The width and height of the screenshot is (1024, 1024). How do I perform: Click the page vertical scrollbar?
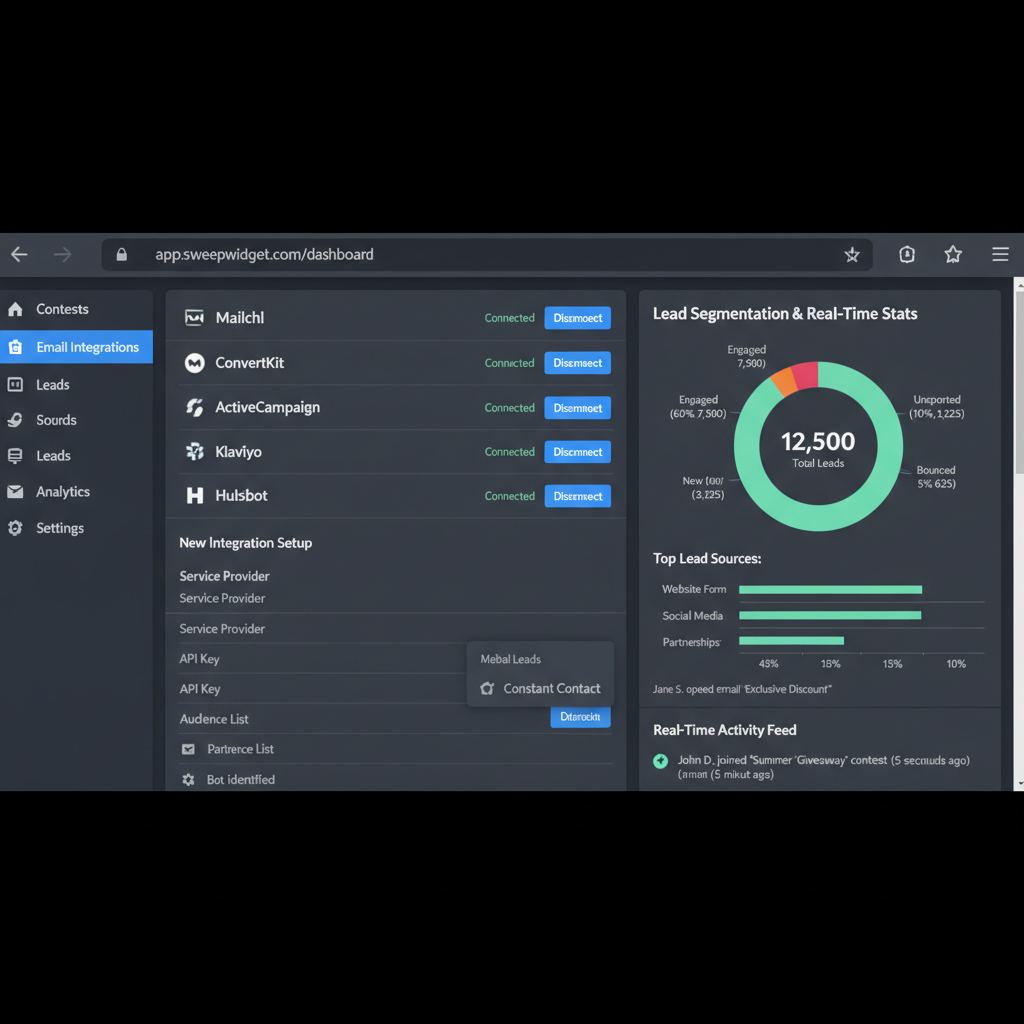1018,400
